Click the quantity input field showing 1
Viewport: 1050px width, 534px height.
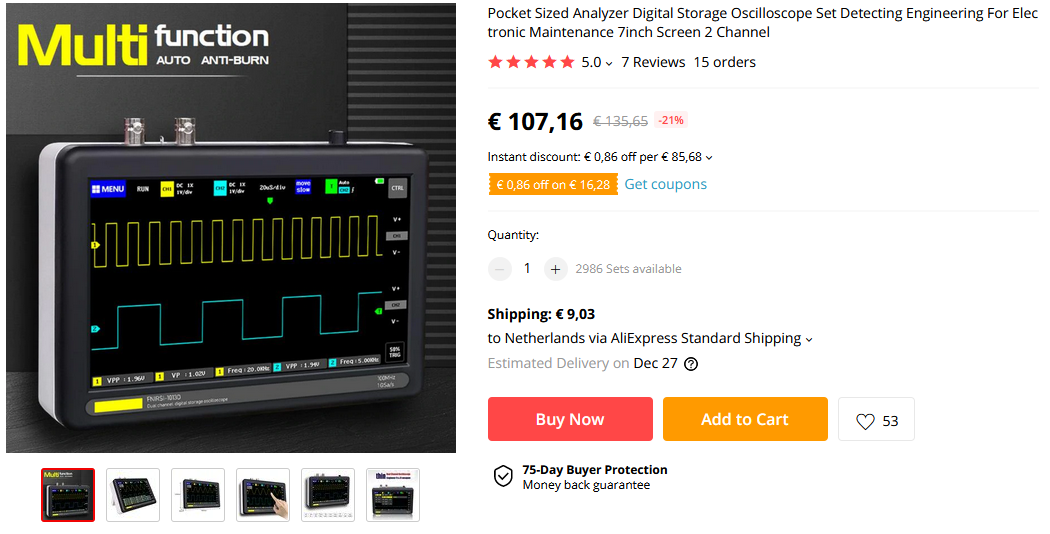[527, 269]
